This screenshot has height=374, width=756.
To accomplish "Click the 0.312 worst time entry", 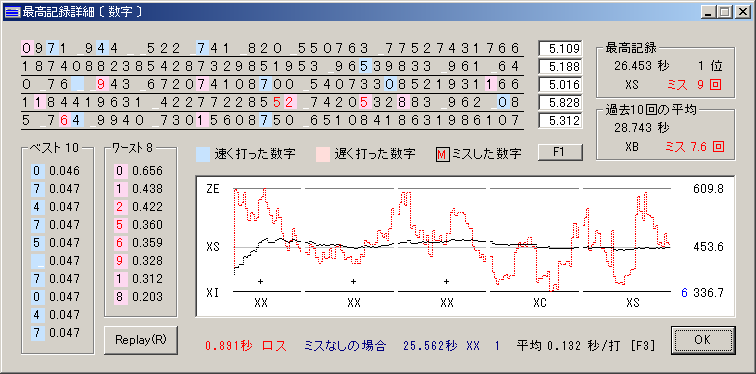I will (149, 279).
